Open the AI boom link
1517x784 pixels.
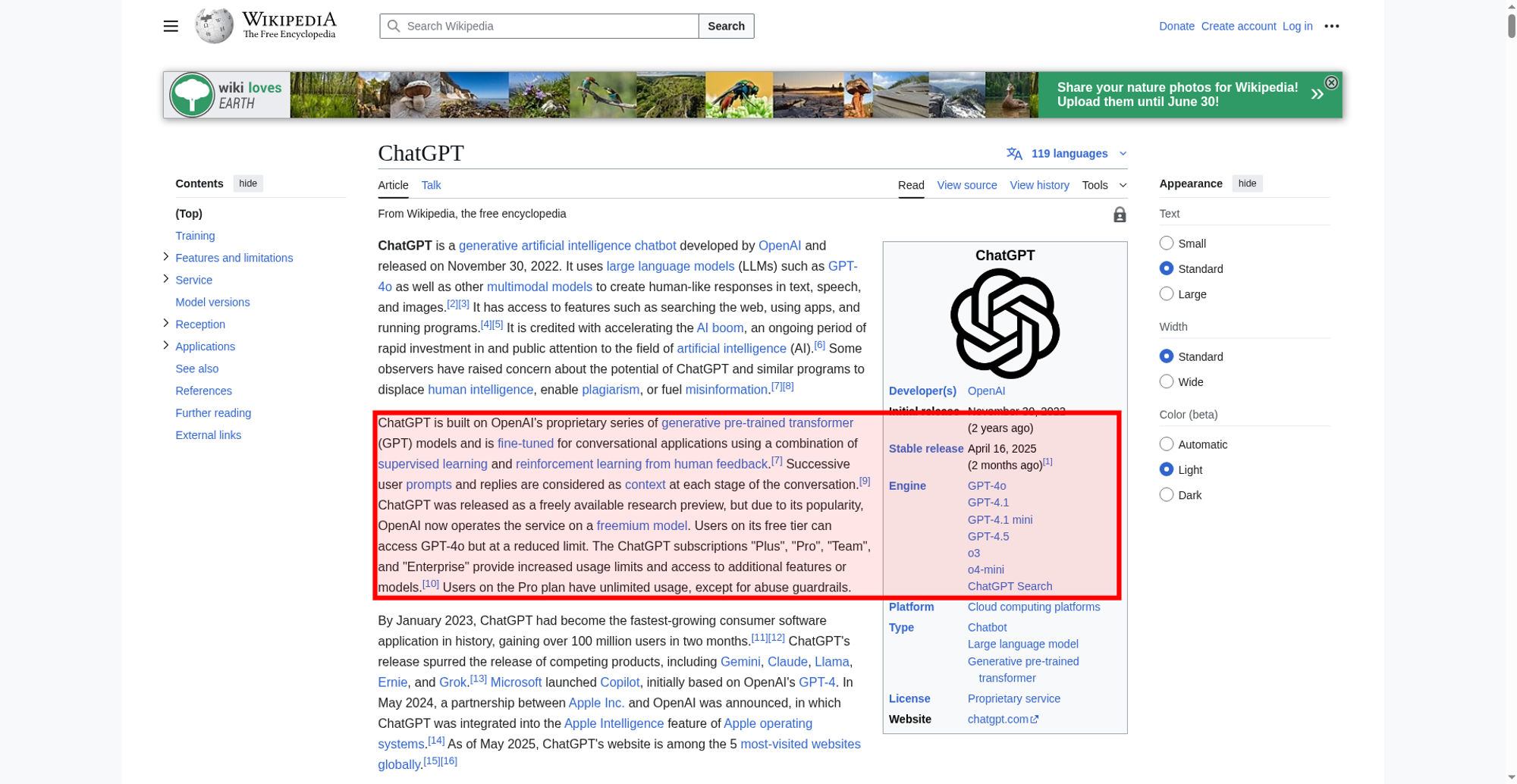click(720, 328)
